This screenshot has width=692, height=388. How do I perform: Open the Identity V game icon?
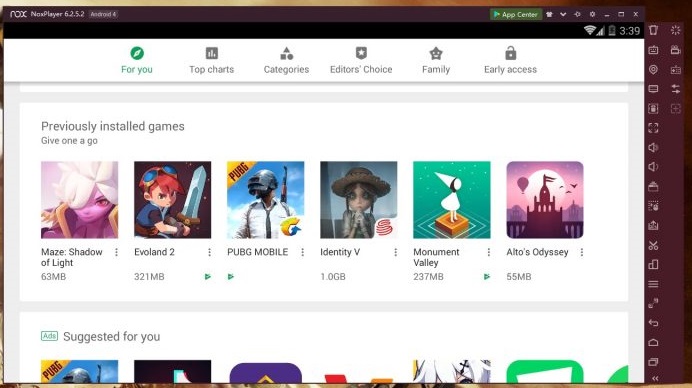tap(359, 200)
